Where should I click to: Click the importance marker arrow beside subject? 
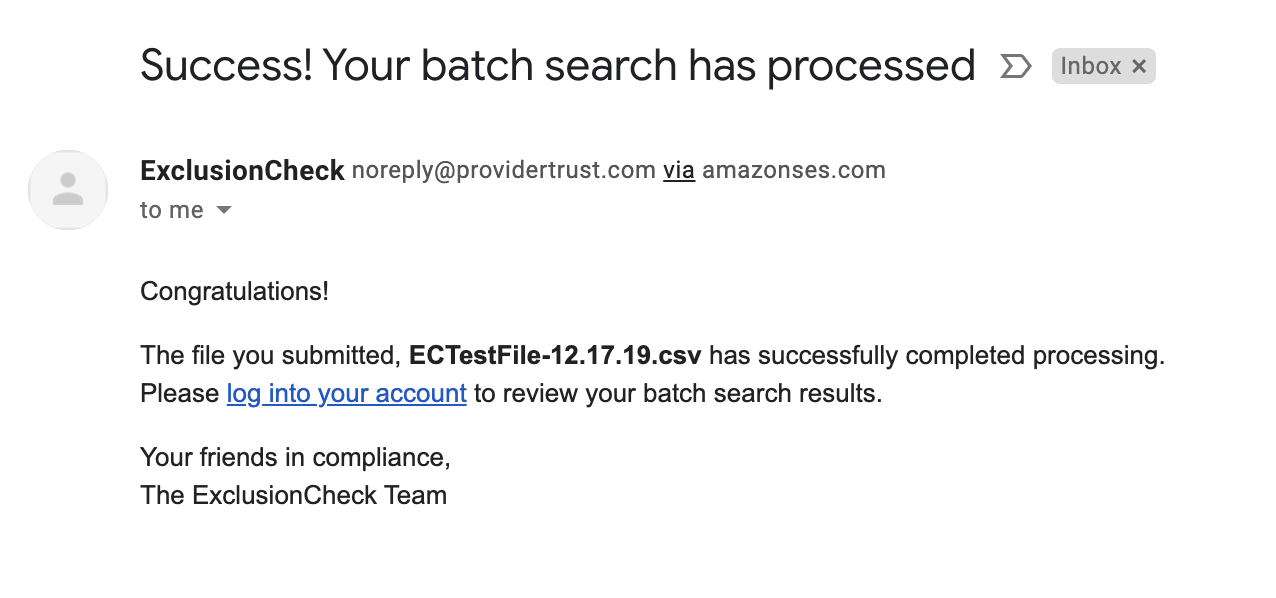1015,67
